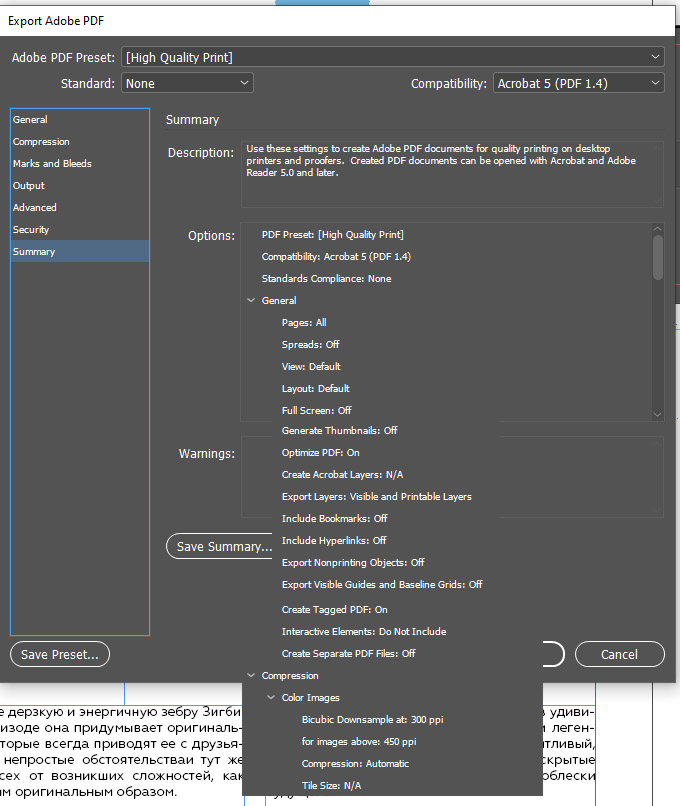The width and height of the screenshot is (680, 806).
Task: Click the 'Include Bookmarks: Off' line
Action: coord(335,519)
